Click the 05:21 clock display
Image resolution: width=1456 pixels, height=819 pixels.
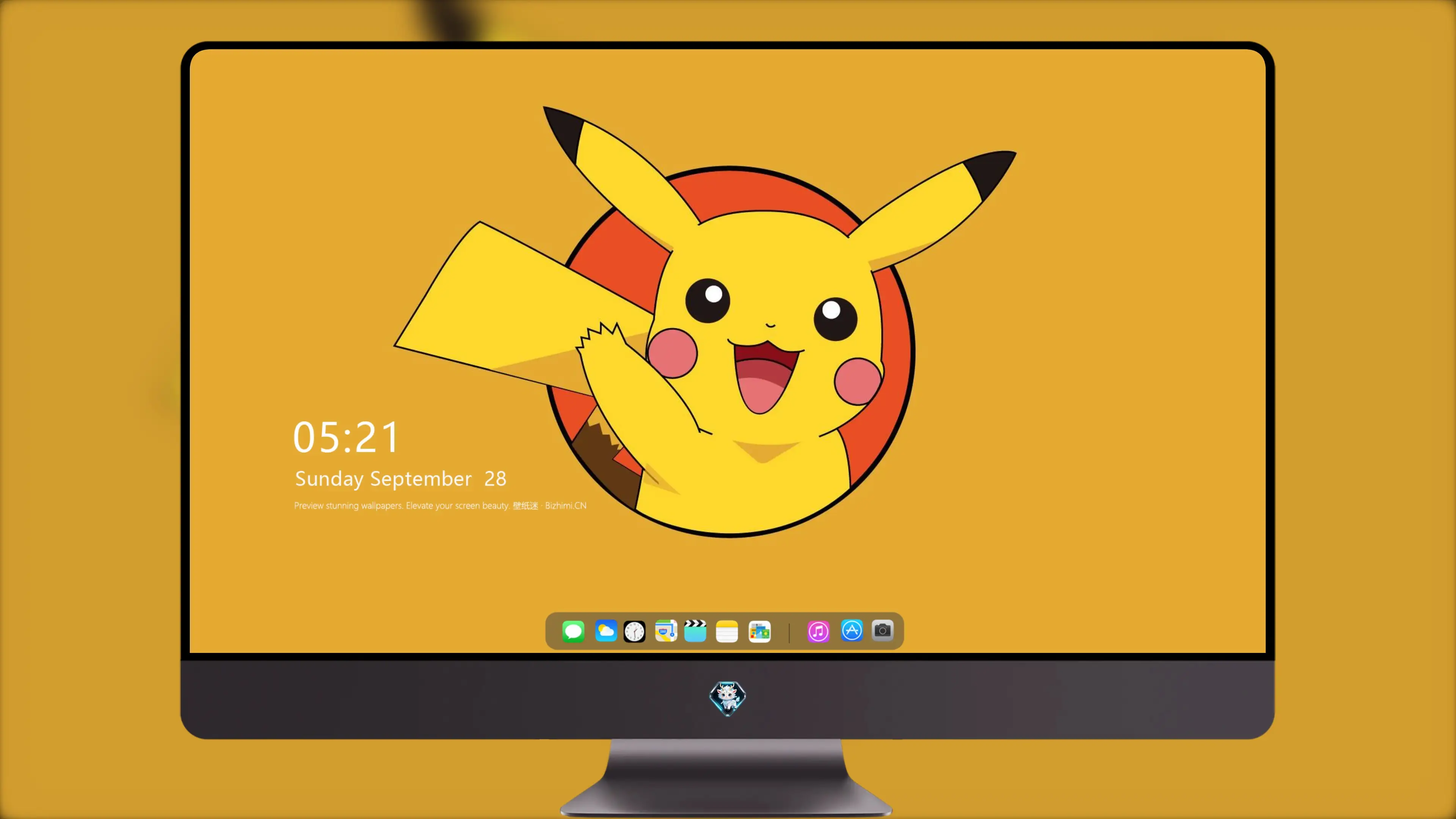point(346,437)
